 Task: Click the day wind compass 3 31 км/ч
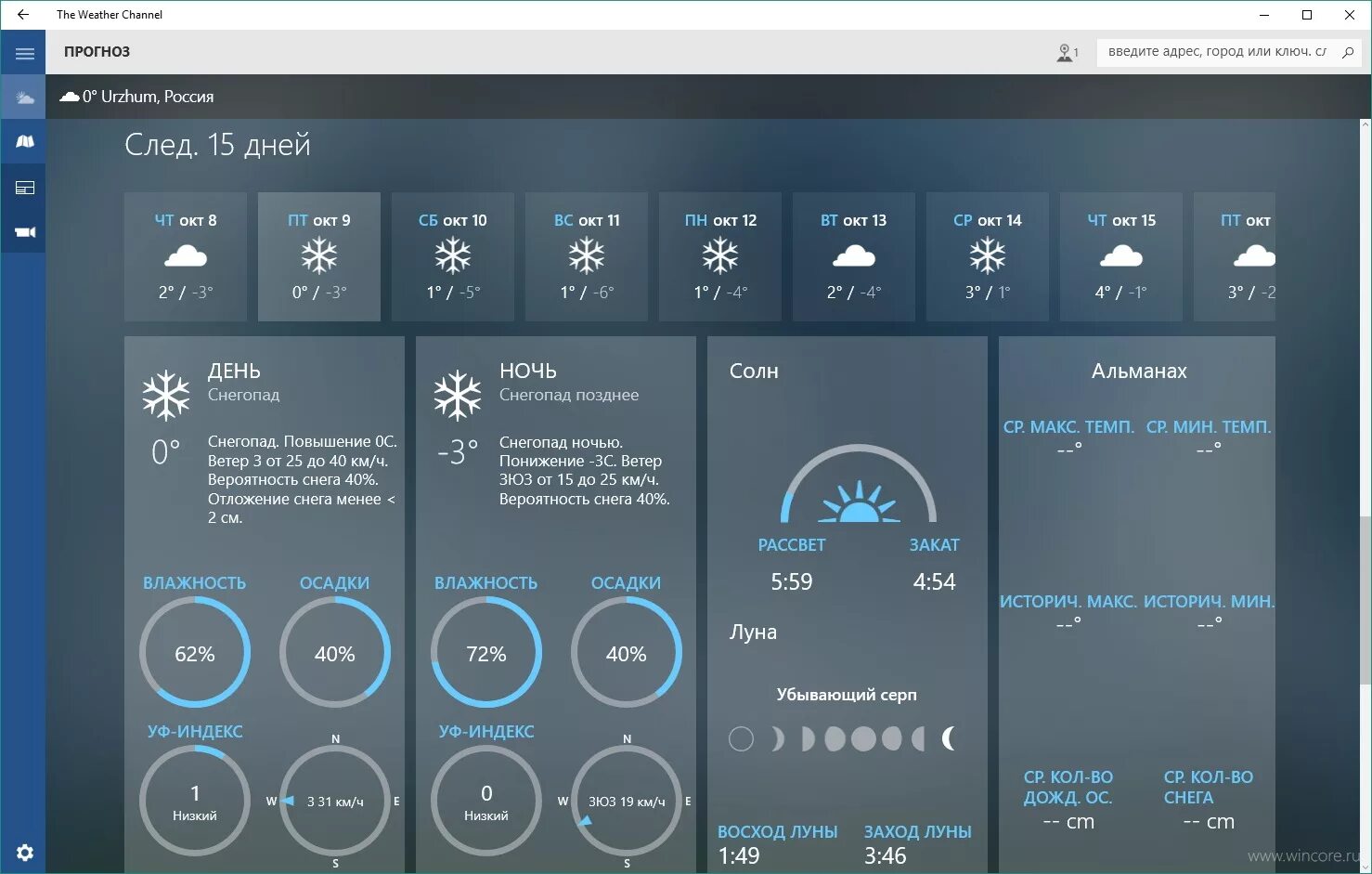point(335,801)
